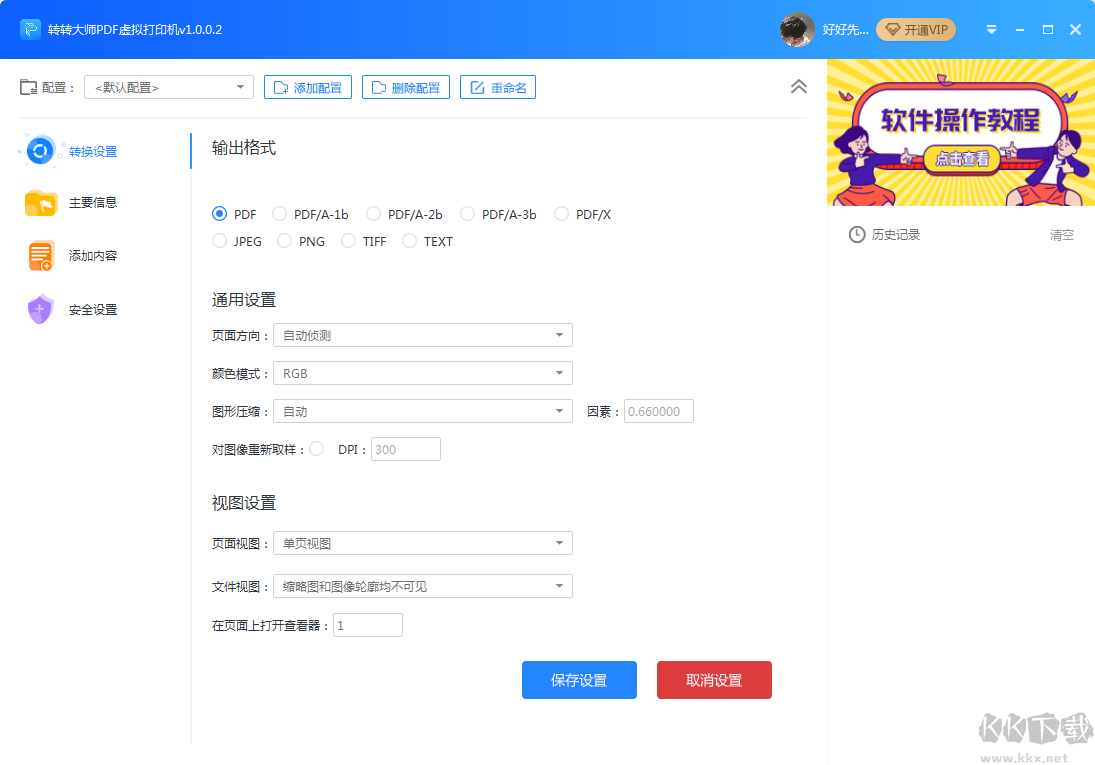Image resolution: width=1095 pixels, height=765 pixels.
Task: Click the 配置 icon beside config selector
Action: pyautogui.click(x=29, y=87)
